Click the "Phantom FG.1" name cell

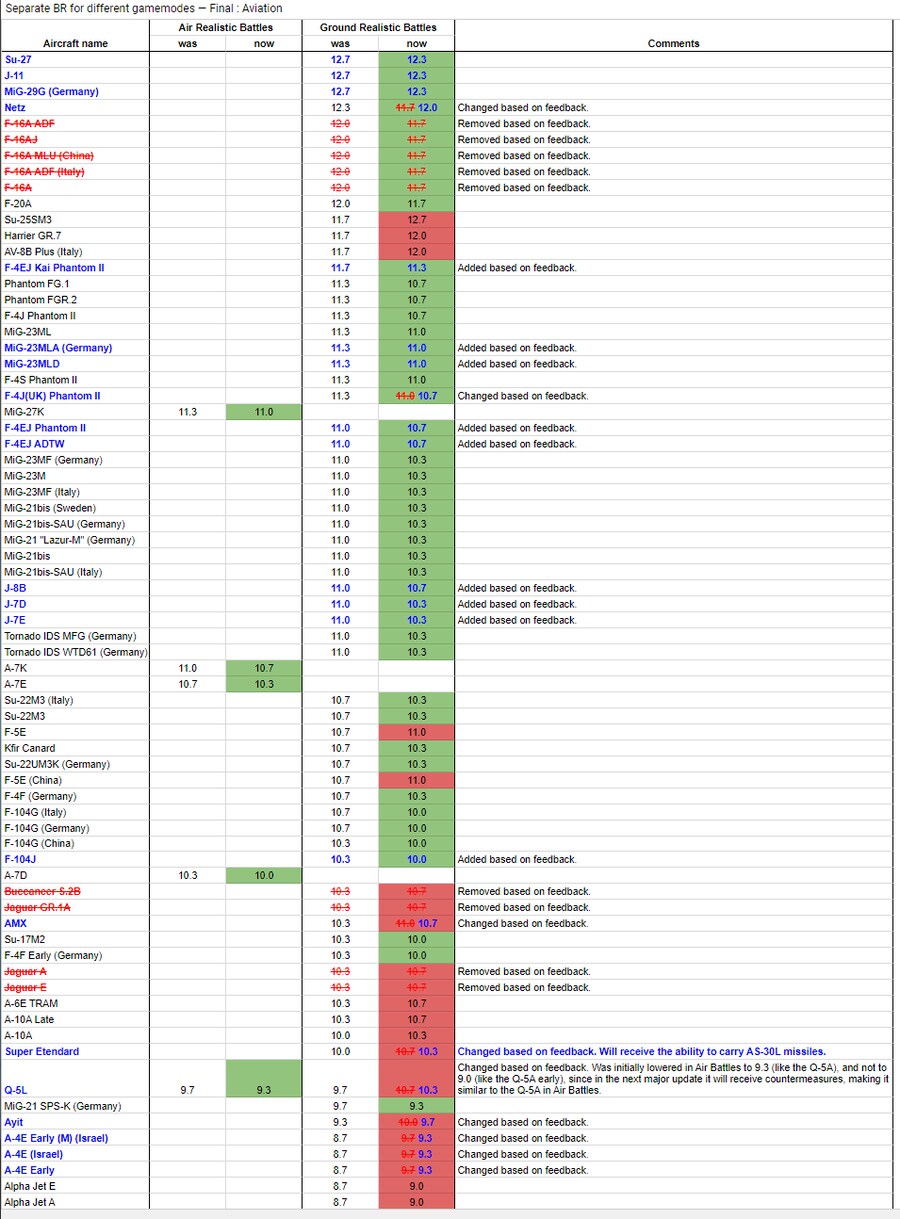coord(75,284)
